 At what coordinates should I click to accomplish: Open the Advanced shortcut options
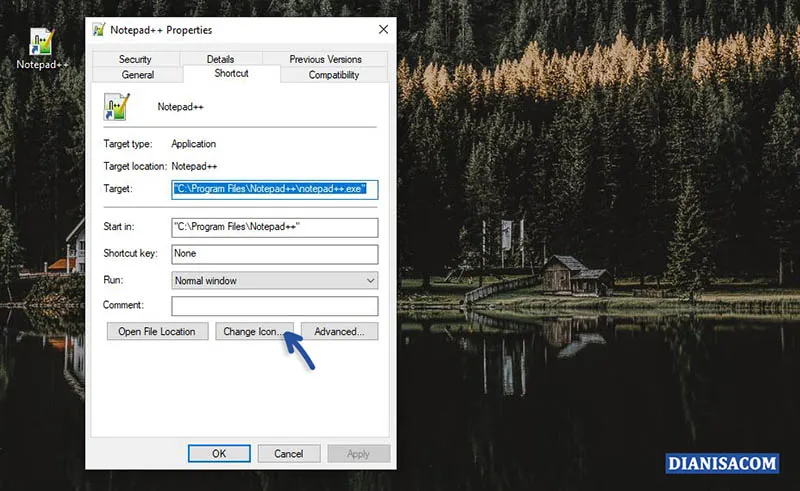point(339,331)
